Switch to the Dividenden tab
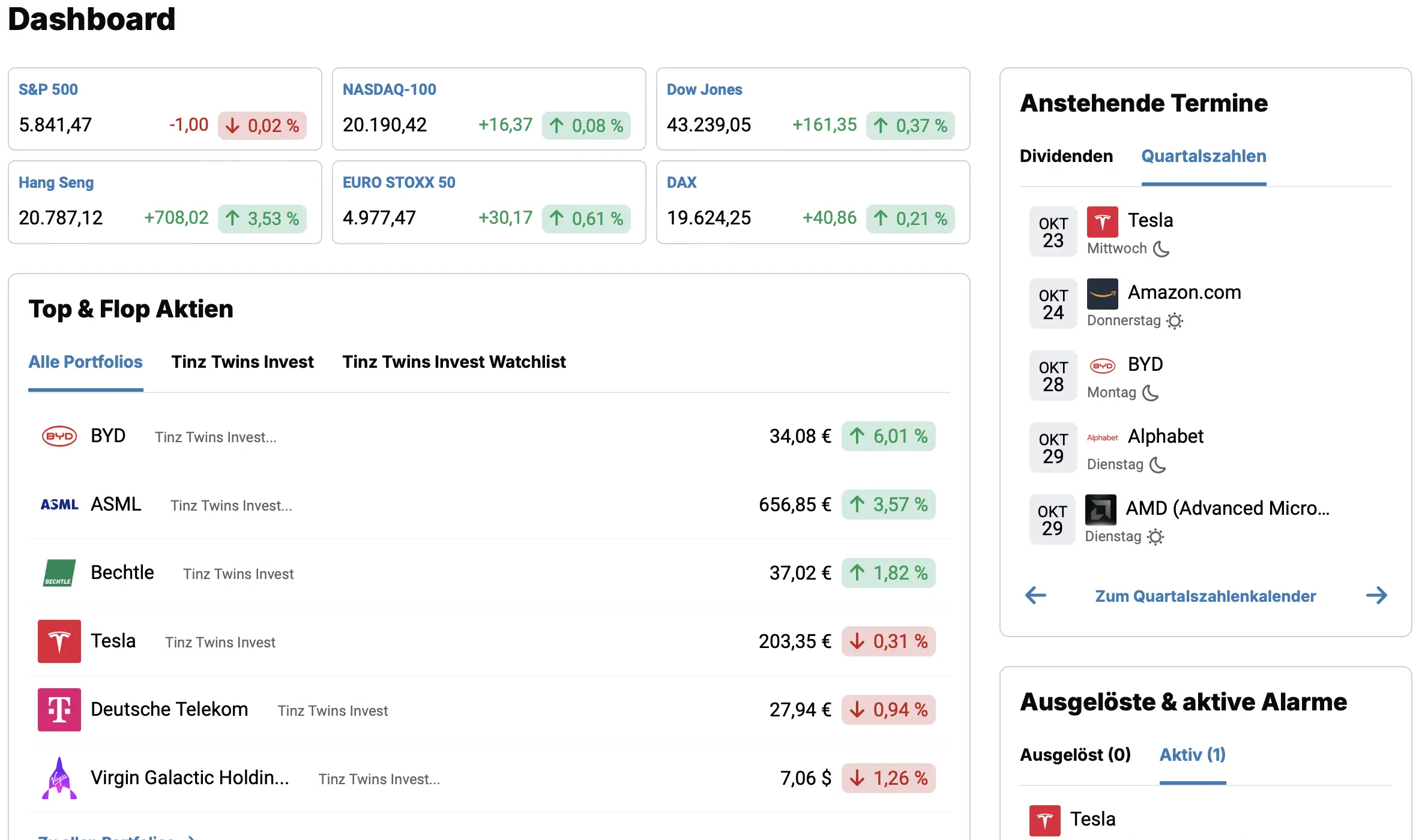This screenshot has width=1419, height=840. [x=1067, y=156]
